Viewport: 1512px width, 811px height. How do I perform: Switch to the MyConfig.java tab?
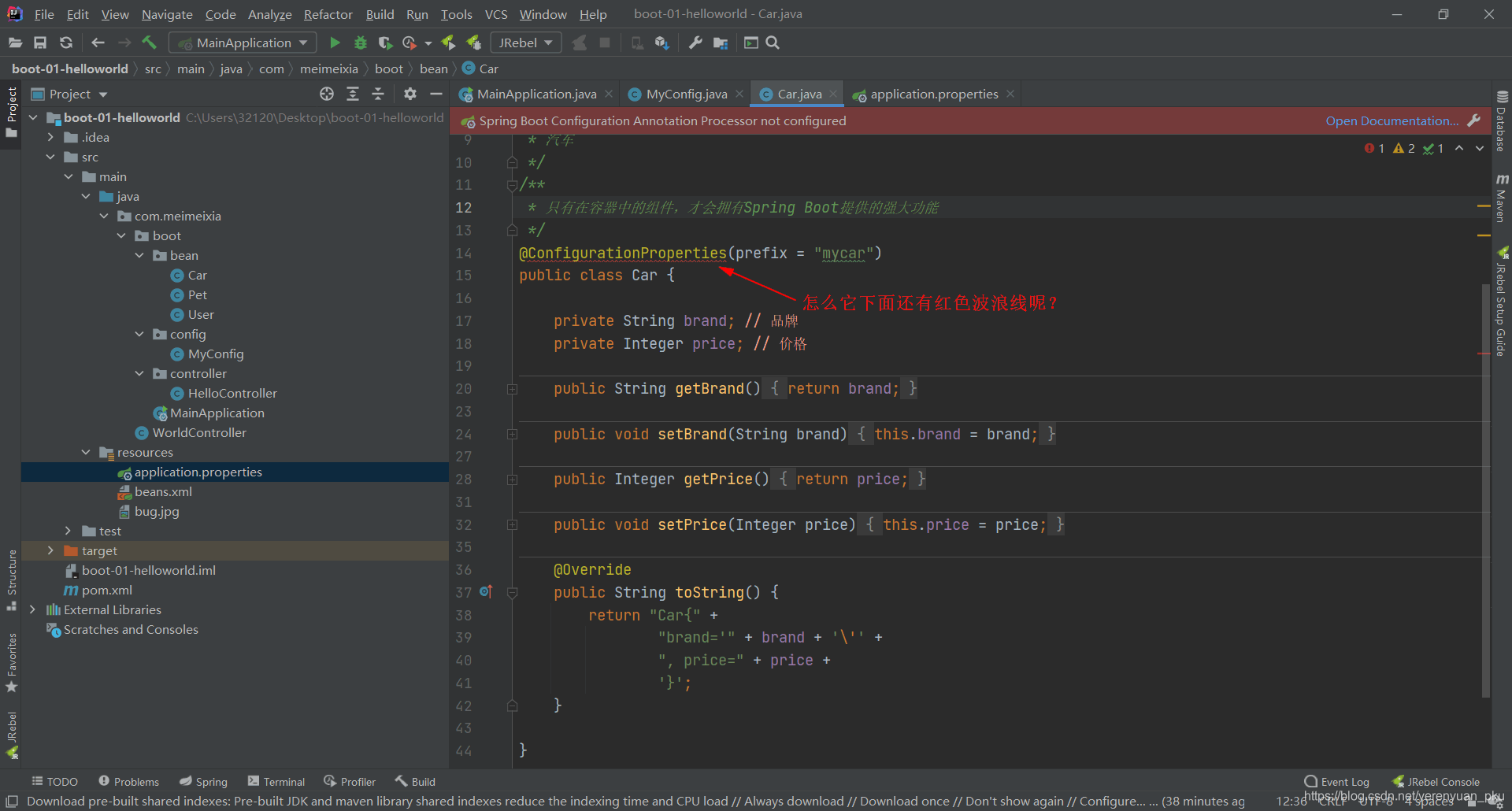[687, 94]
